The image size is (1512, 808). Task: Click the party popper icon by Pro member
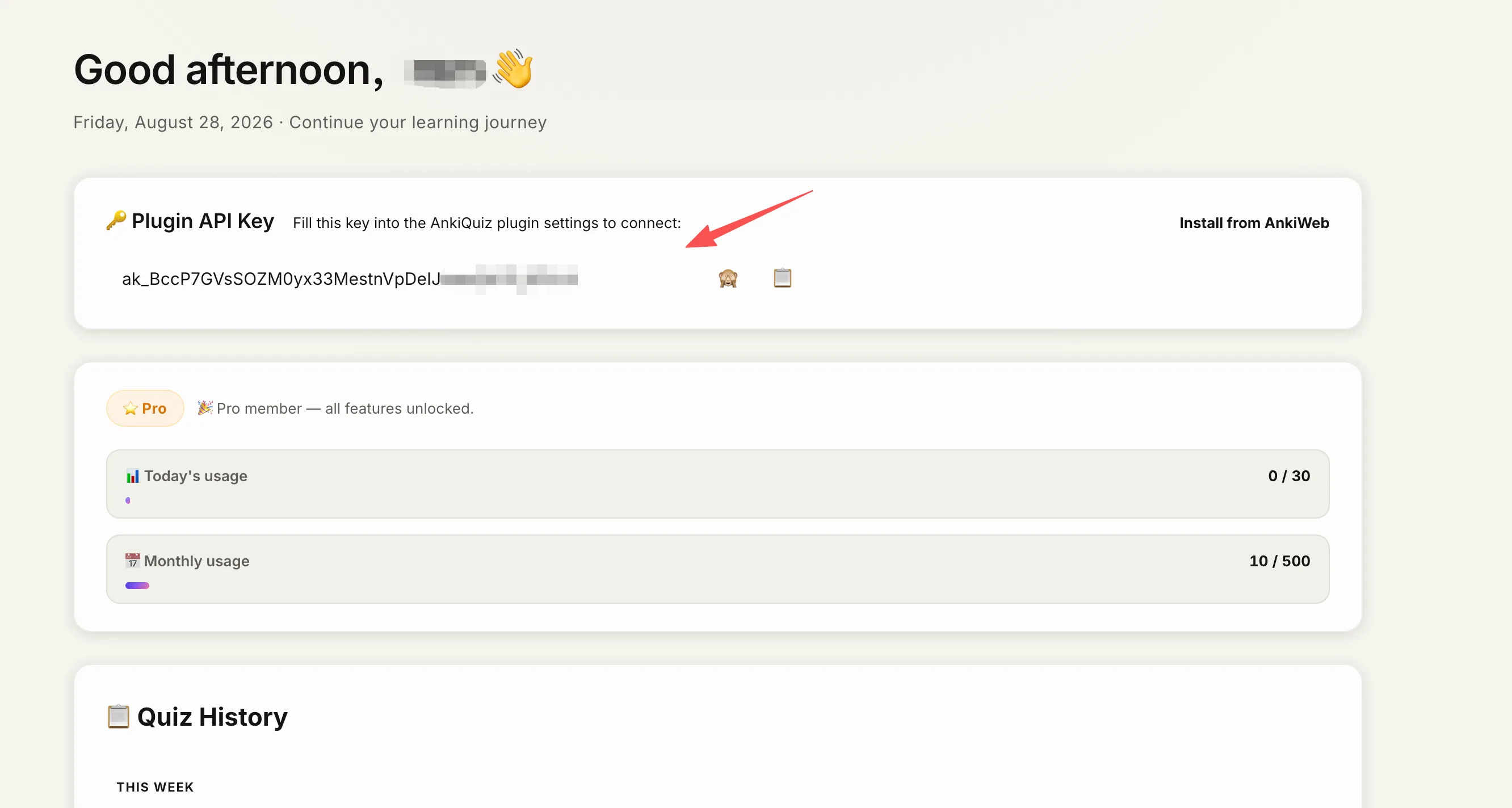coord(205,408)
